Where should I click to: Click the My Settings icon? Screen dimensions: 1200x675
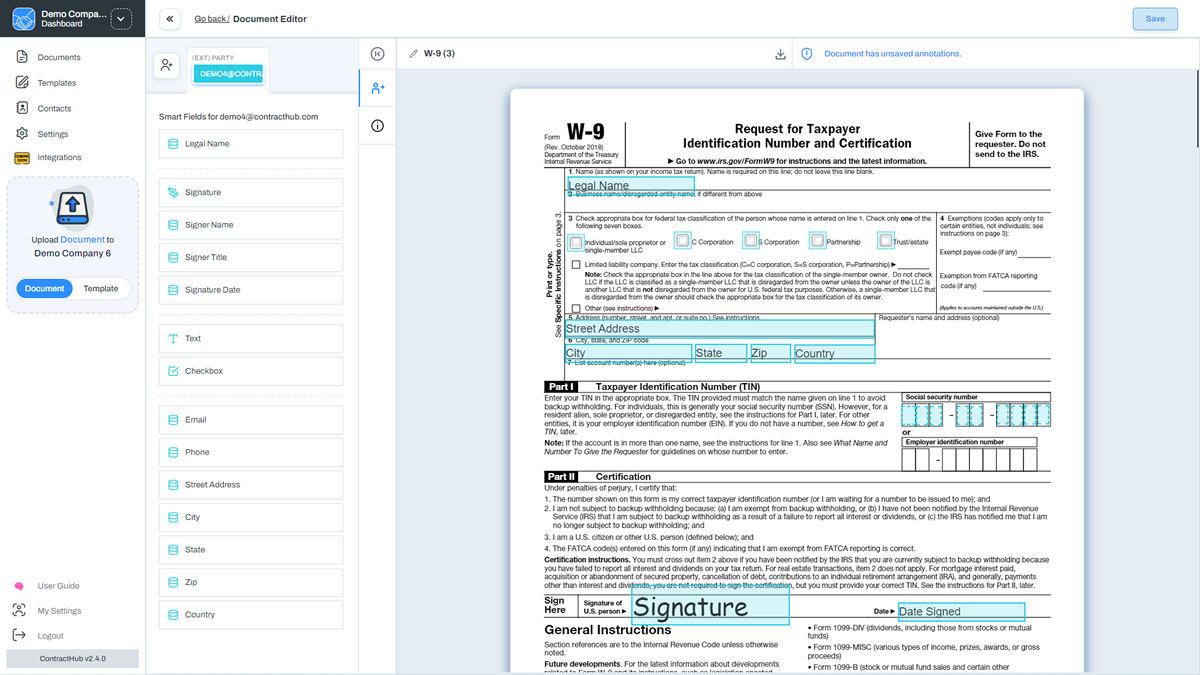pos(18,610)
